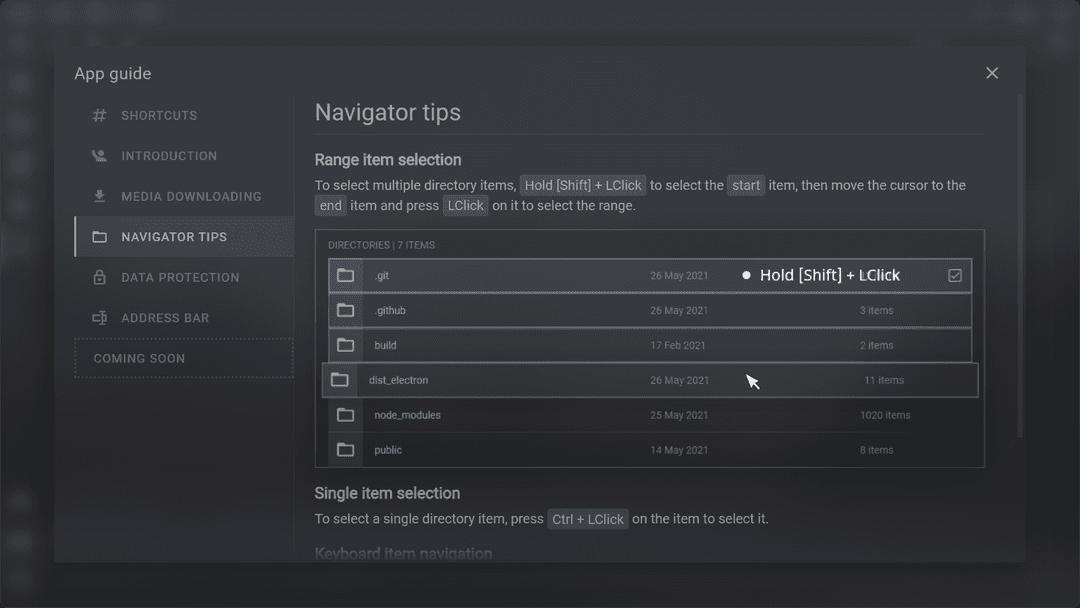Click the Media Downloading download icon

click(x=99, y=196)
